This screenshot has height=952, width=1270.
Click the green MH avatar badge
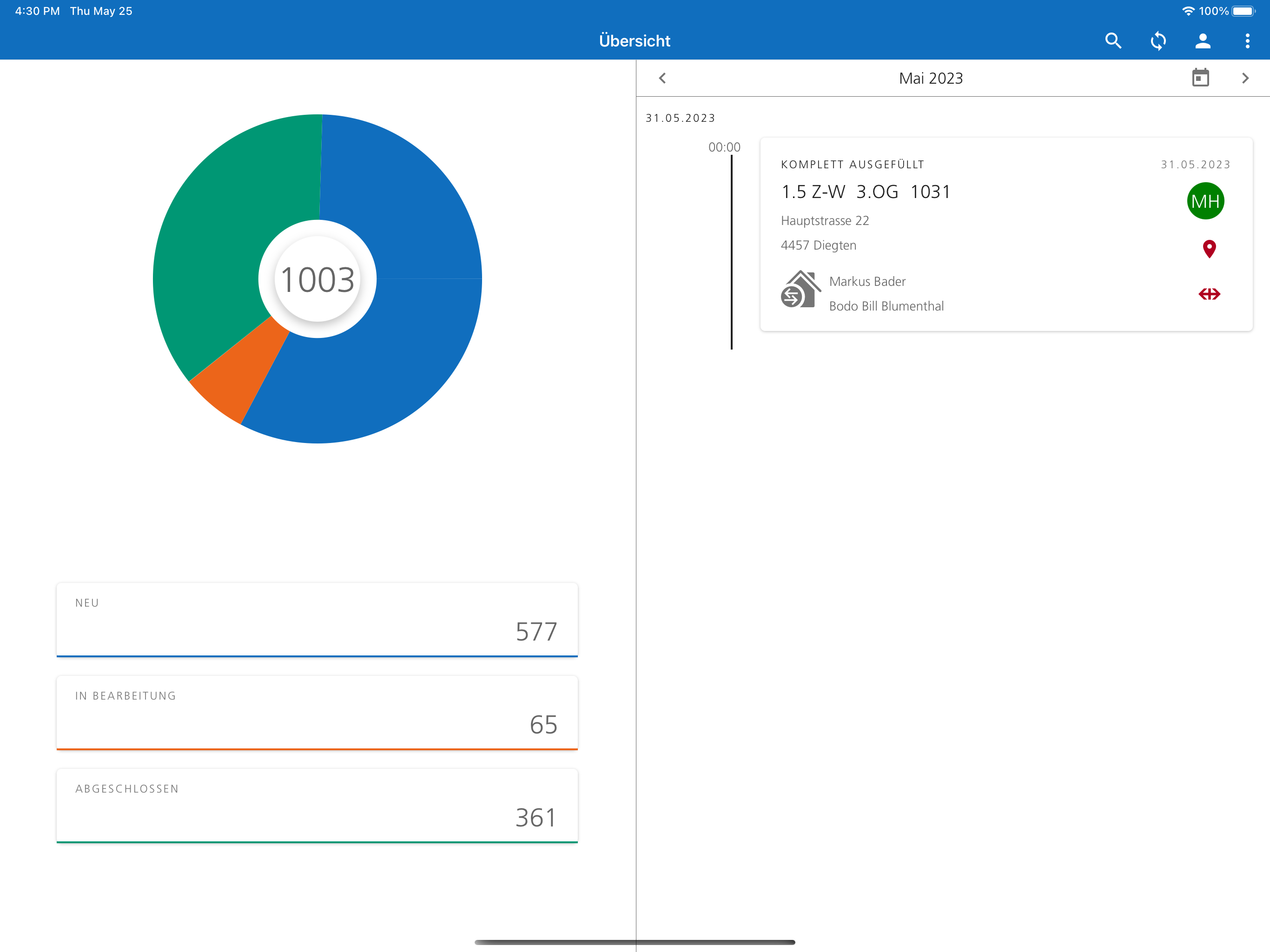(x=1205, y=201)
